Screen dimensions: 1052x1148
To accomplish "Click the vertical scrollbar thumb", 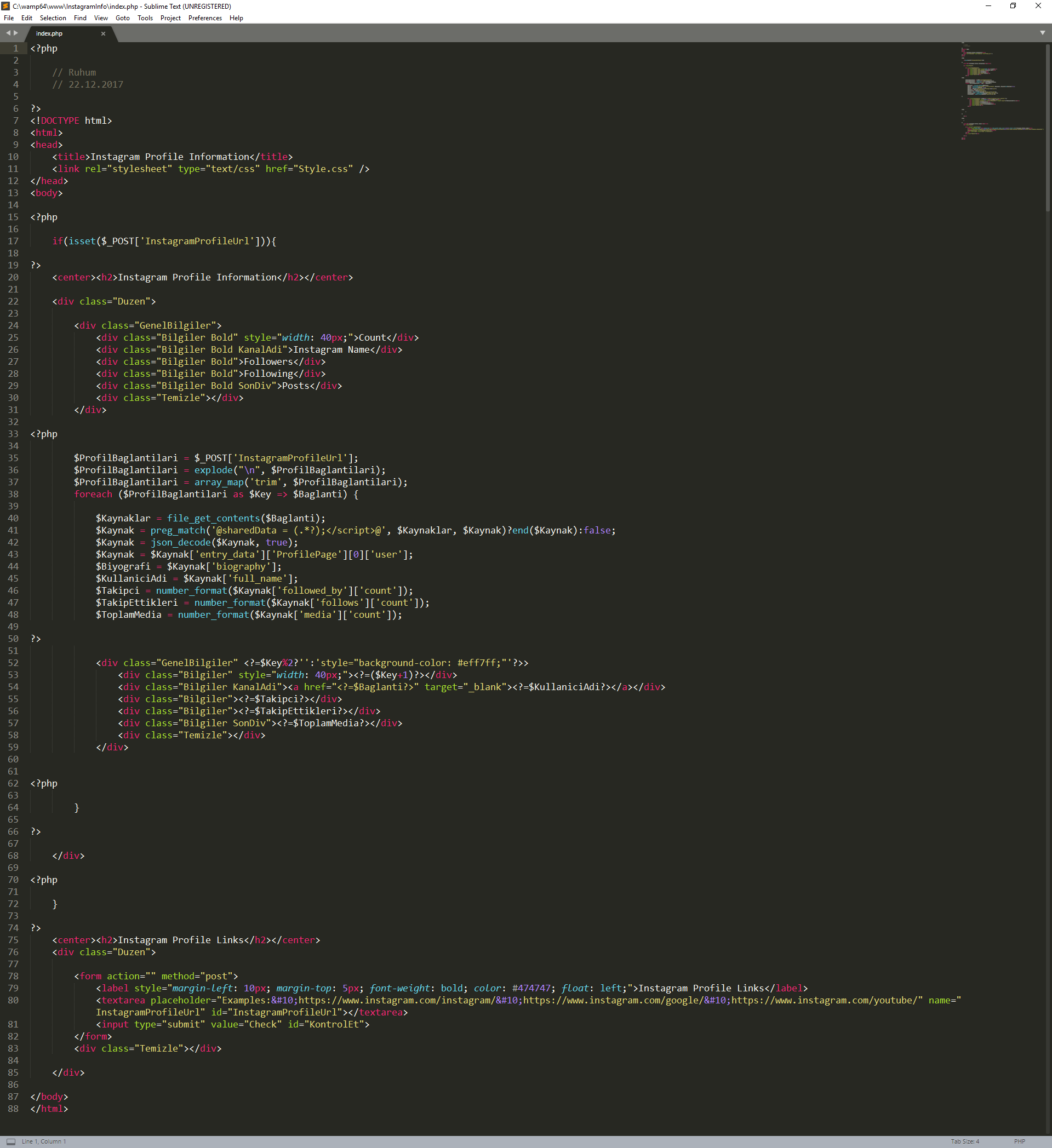I will pos(1048,128).
